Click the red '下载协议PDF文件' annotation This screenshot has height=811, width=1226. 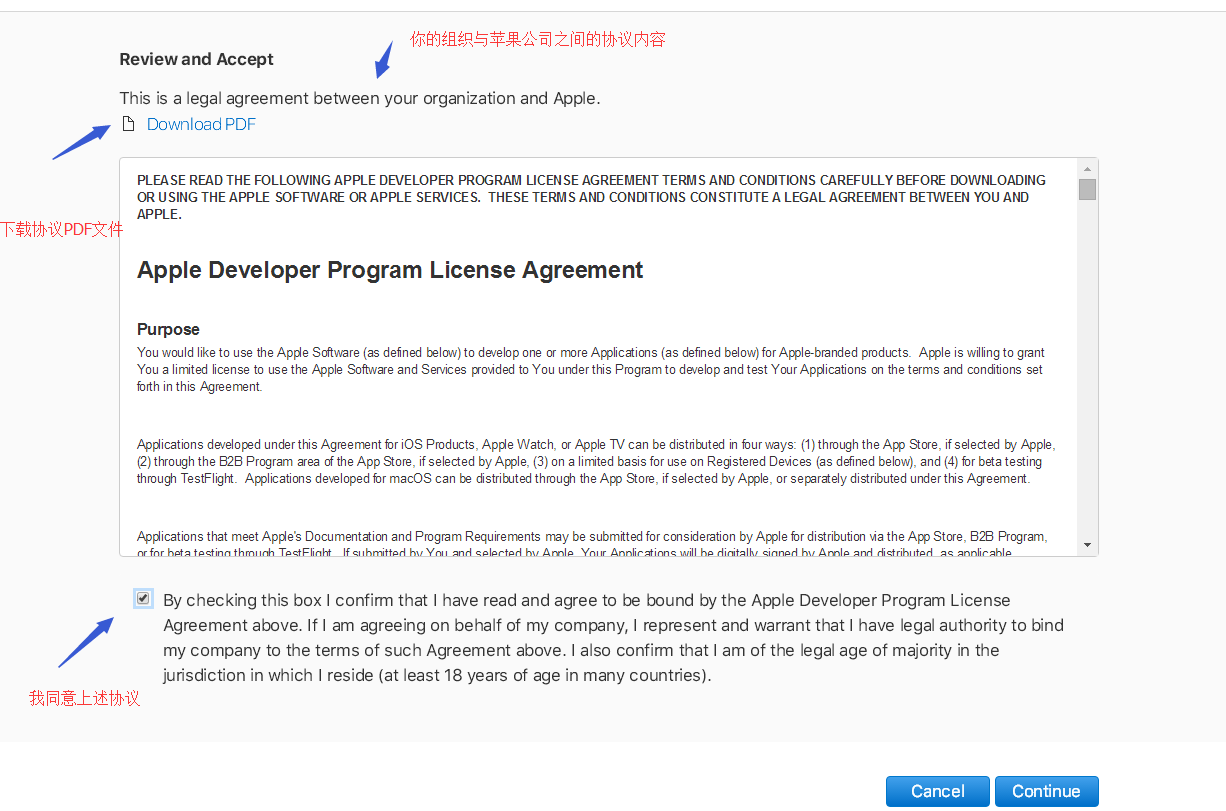pos(62,230)
